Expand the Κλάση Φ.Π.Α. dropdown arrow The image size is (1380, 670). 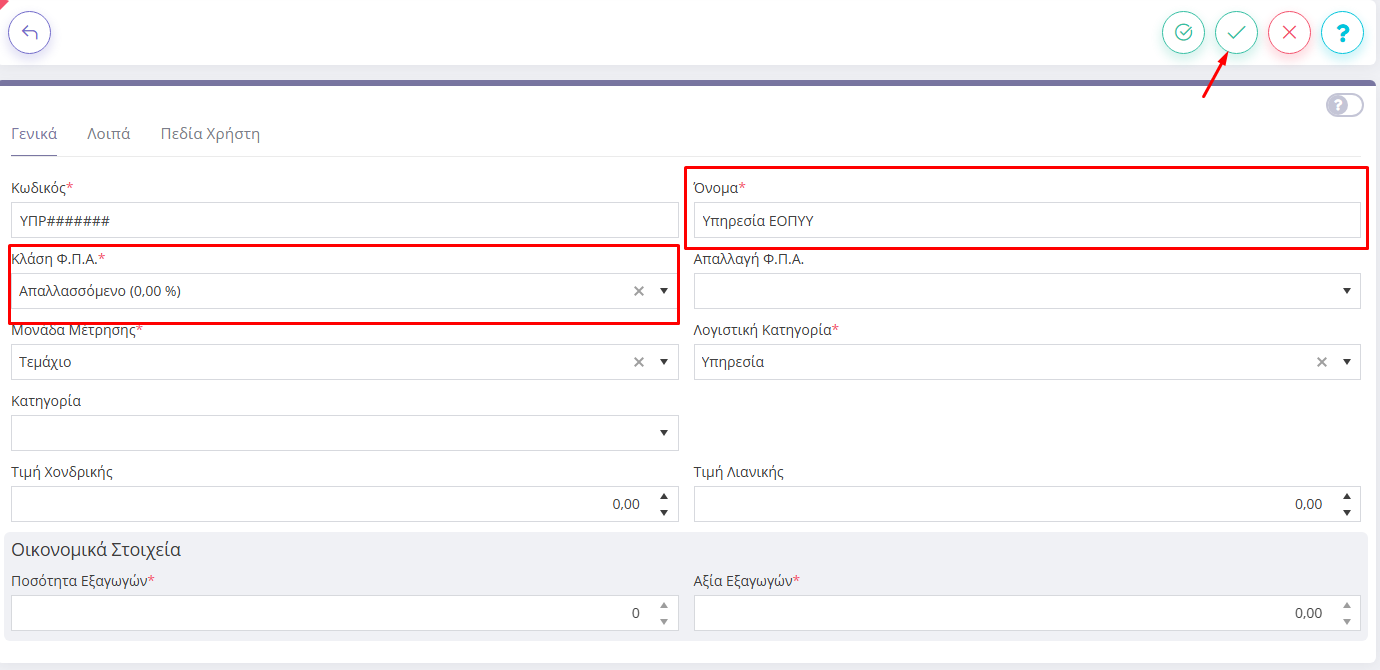(663, 291)
